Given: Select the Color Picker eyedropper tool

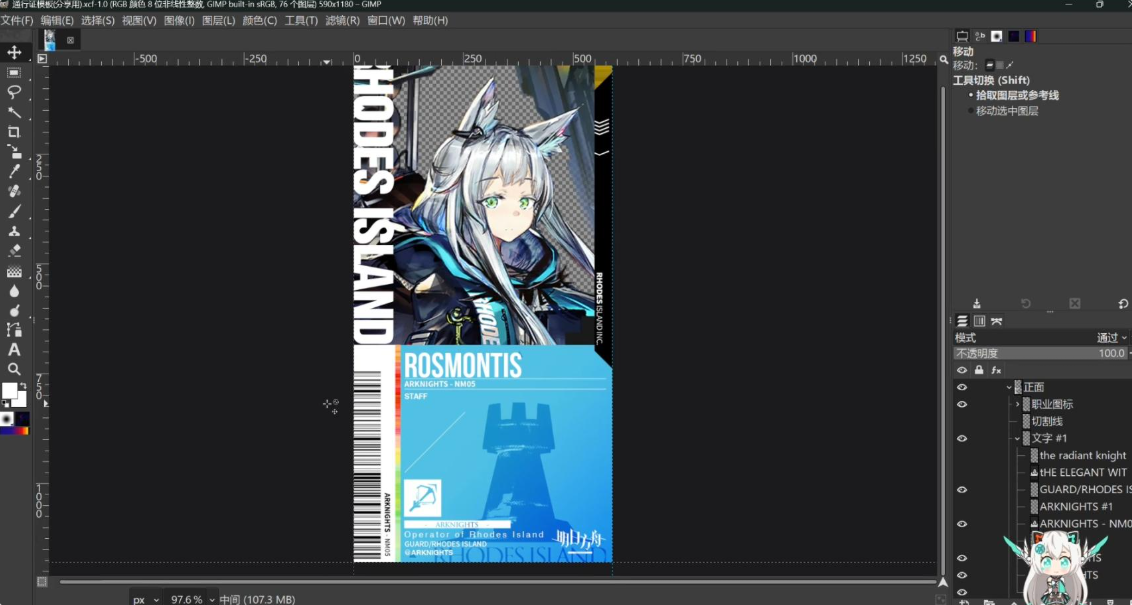Looking at the screenshot, I should (14, 171).
